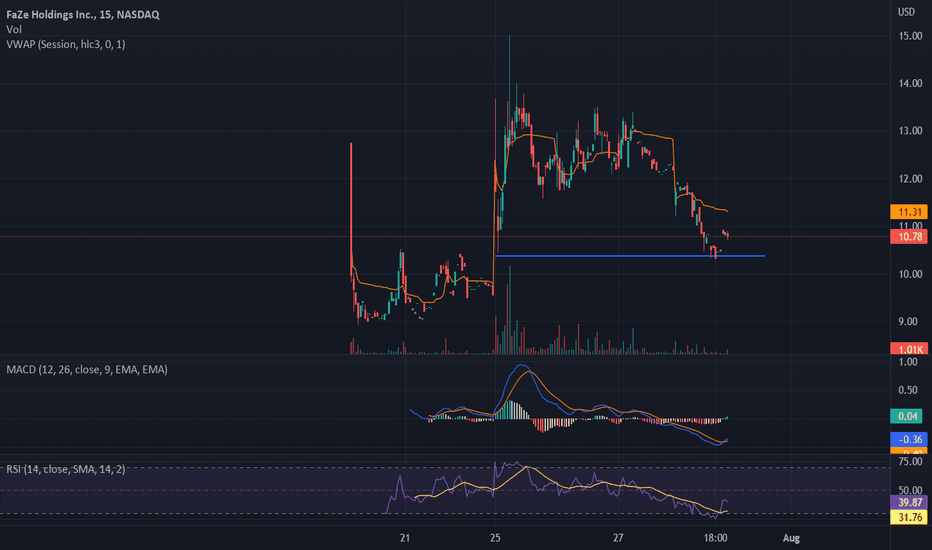932x550 pixels.
Task: Click the red 1.01K volume tag
Action: click(x=909, y=348)
